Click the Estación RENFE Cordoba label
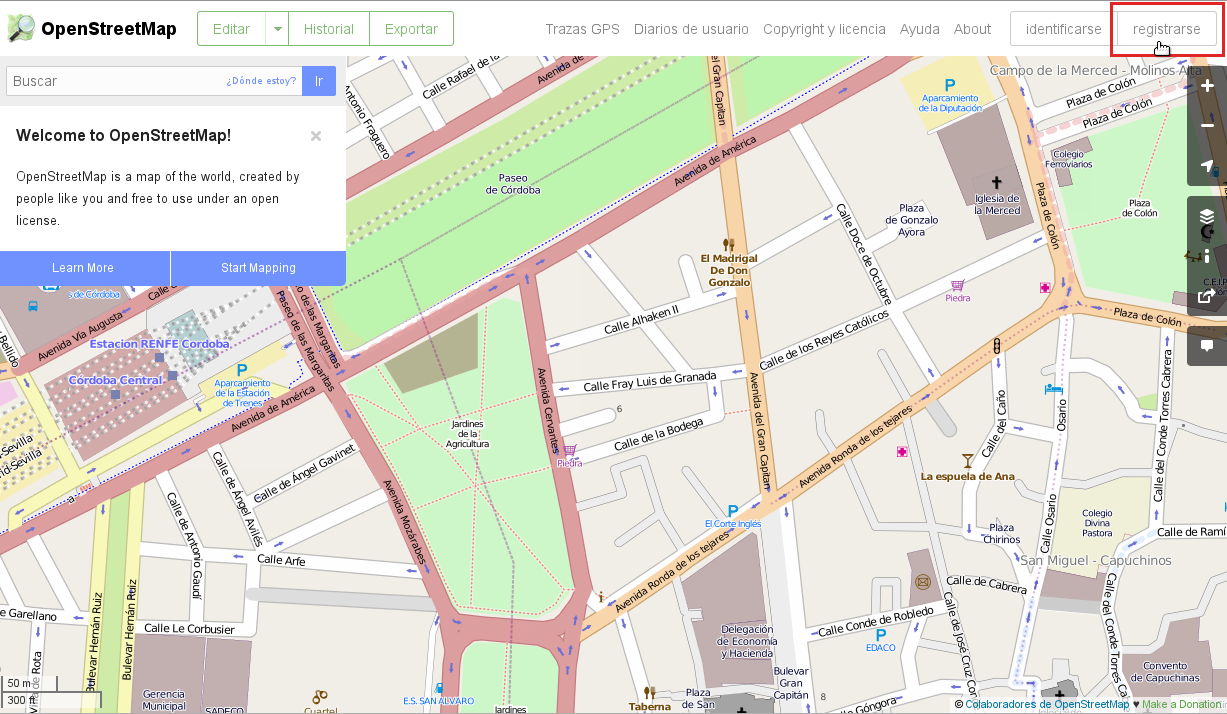1227x714 pixels. point(159,344)
